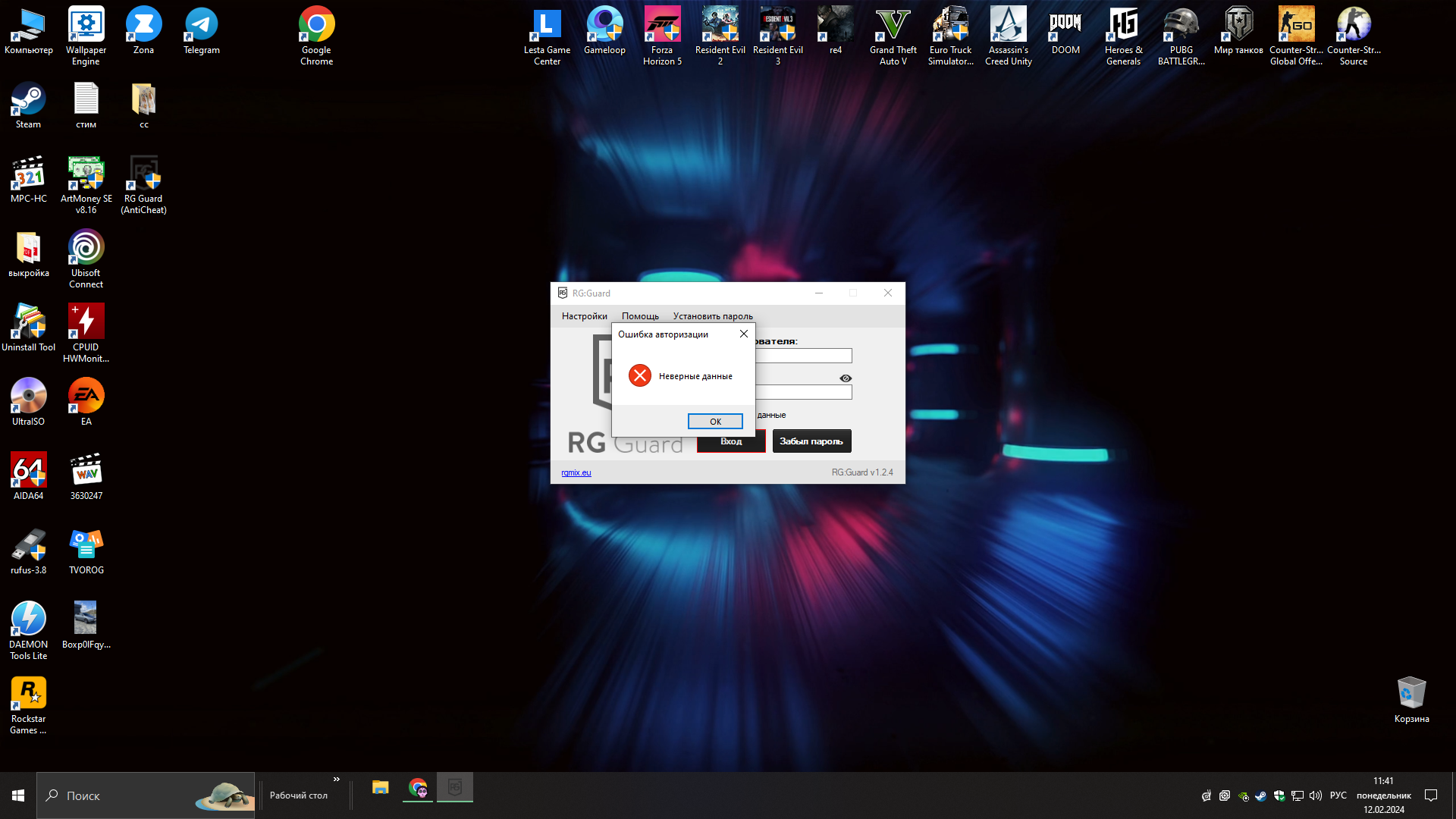This screenshot has height=819, width=1456.
Task: Select Установить пароль in the menu bar
Action: 712,315
